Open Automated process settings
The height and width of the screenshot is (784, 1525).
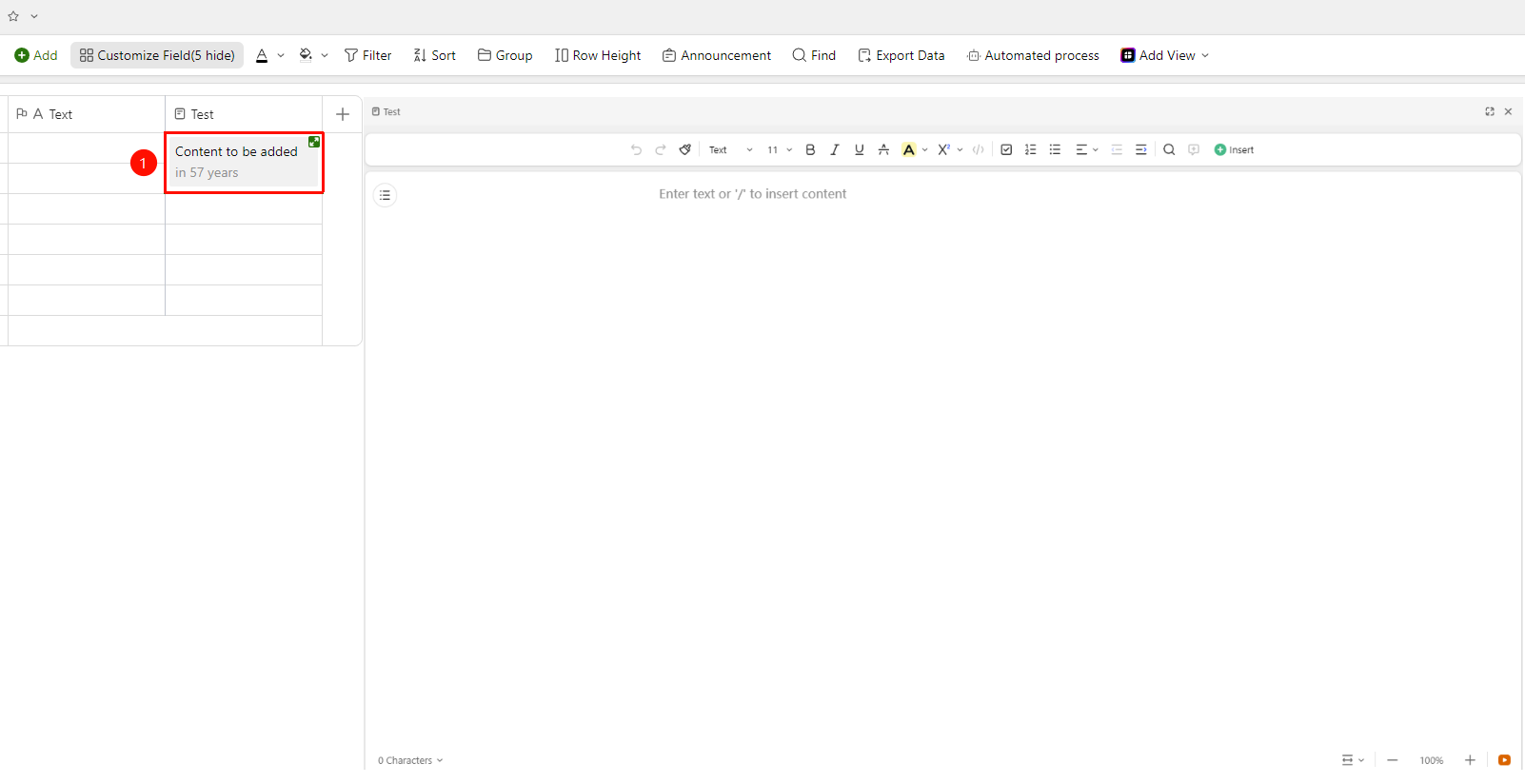(1033, 55)
